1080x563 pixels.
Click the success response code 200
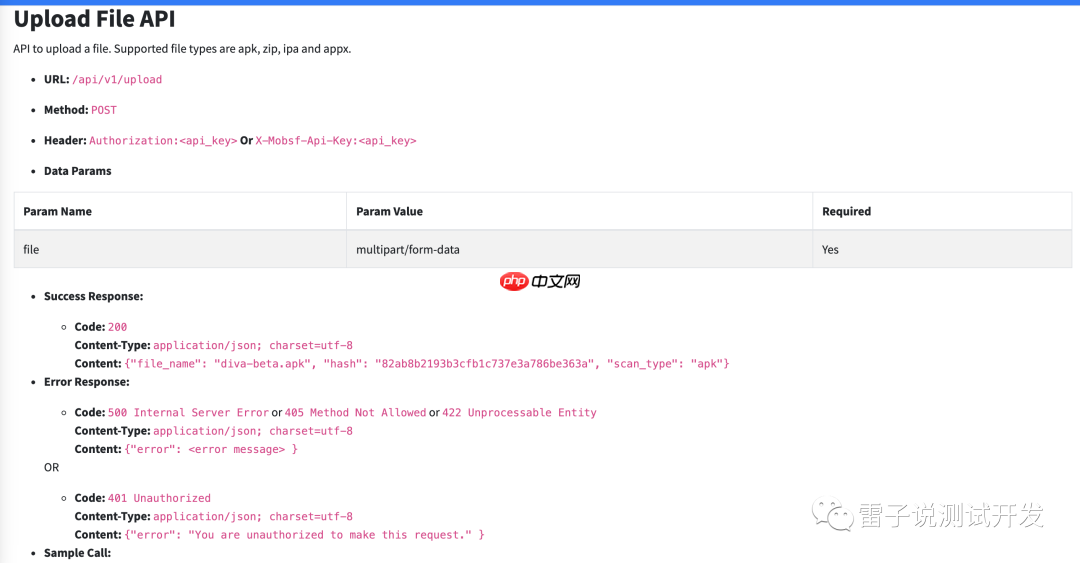tap(117, 327)
